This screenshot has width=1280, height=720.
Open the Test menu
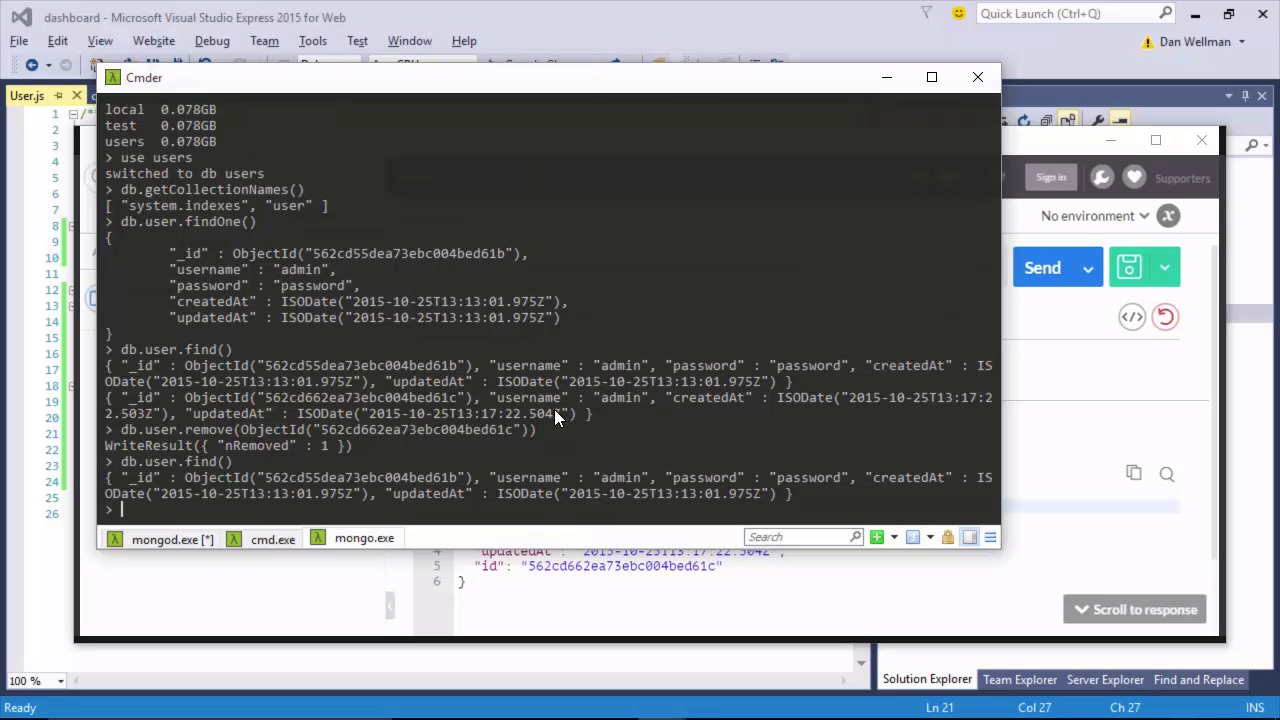(357, 41)
